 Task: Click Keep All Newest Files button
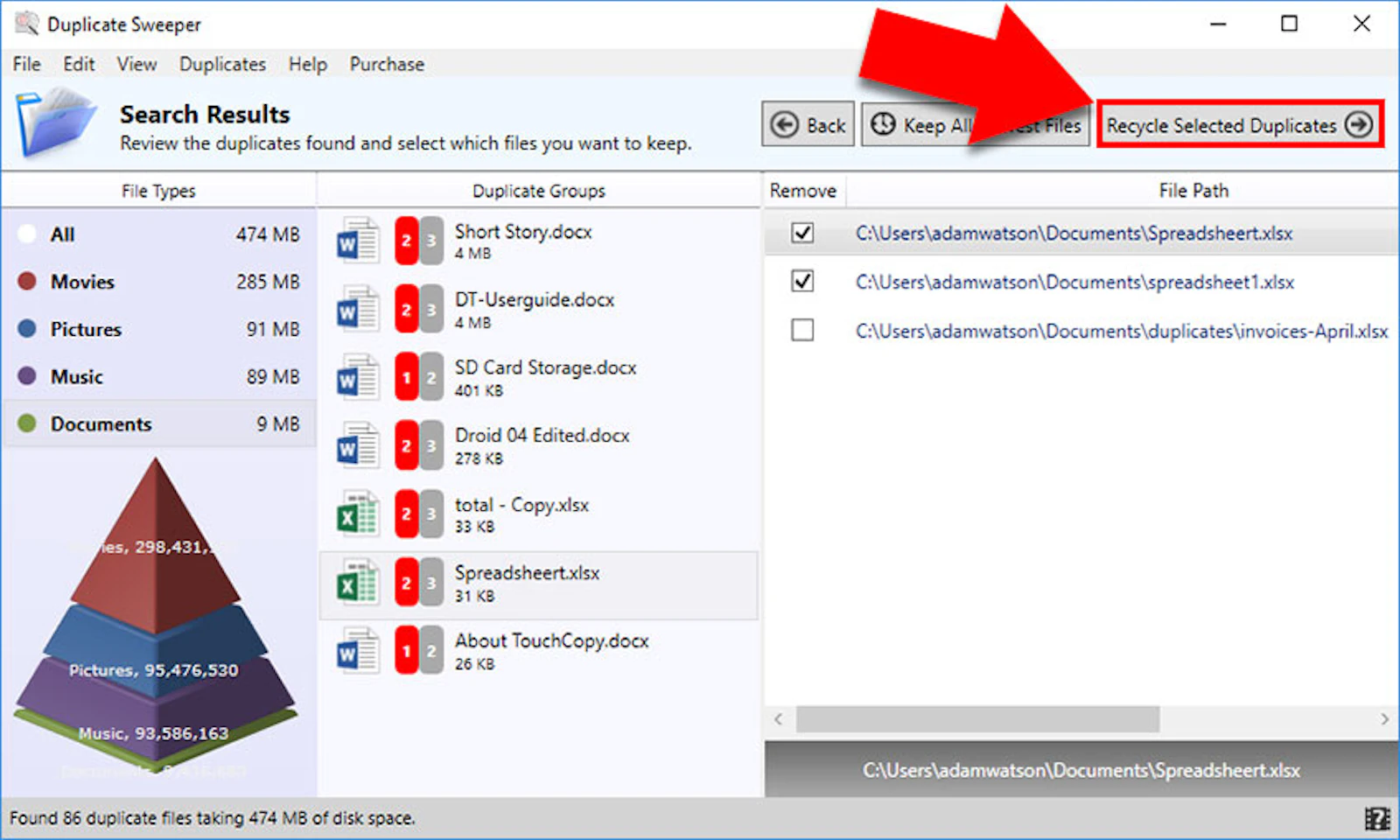tap(975, 124)
